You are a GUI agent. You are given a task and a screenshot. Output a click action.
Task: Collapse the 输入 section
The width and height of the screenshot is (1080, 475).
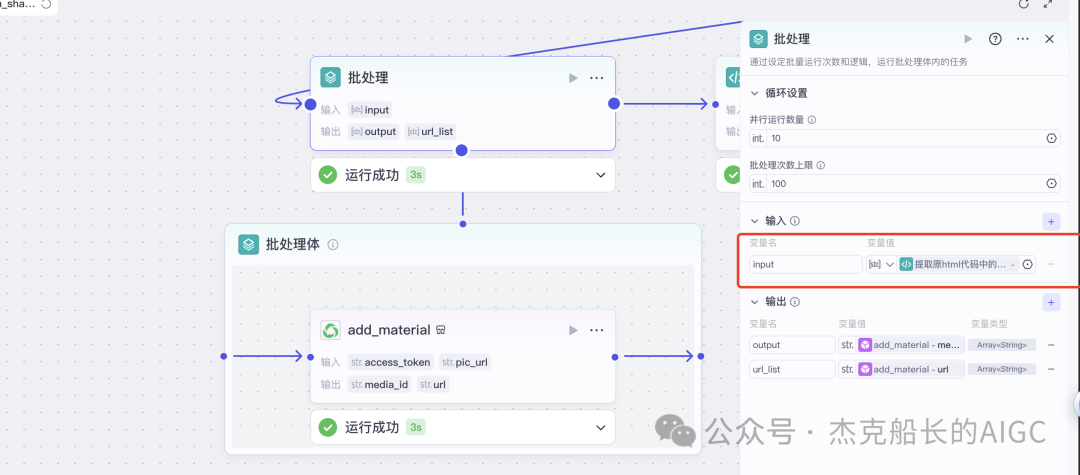(754, 221)
